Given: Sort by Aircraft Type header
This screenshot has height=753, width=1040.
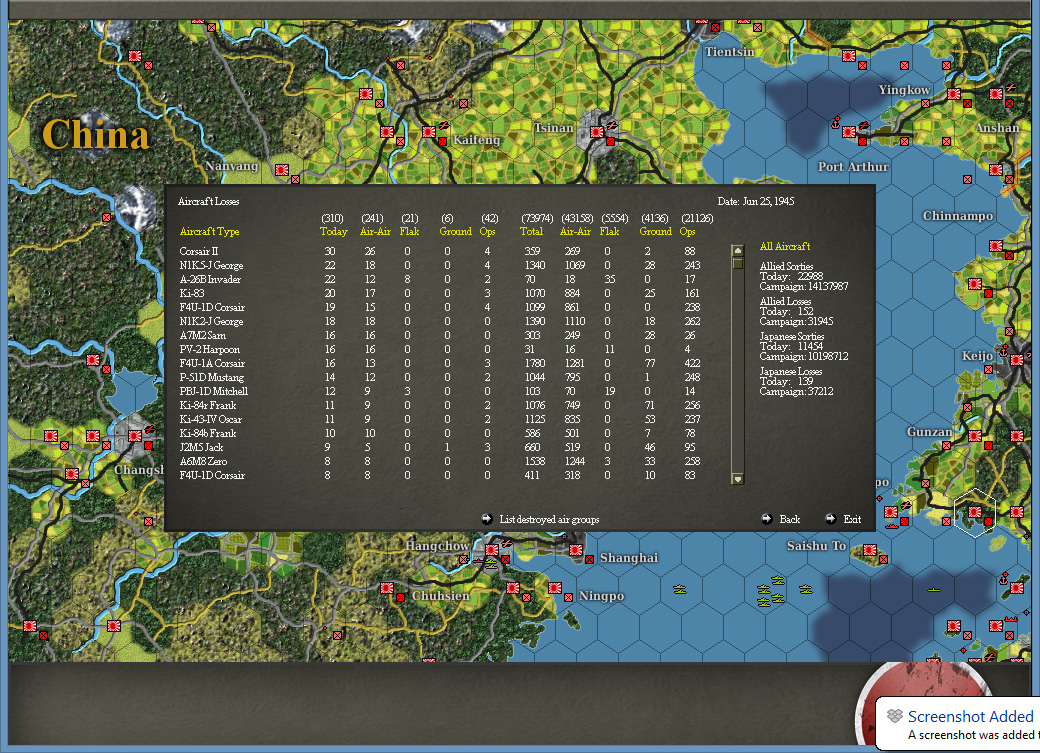Looking at the screenshot, I should (x=210, y=232).
